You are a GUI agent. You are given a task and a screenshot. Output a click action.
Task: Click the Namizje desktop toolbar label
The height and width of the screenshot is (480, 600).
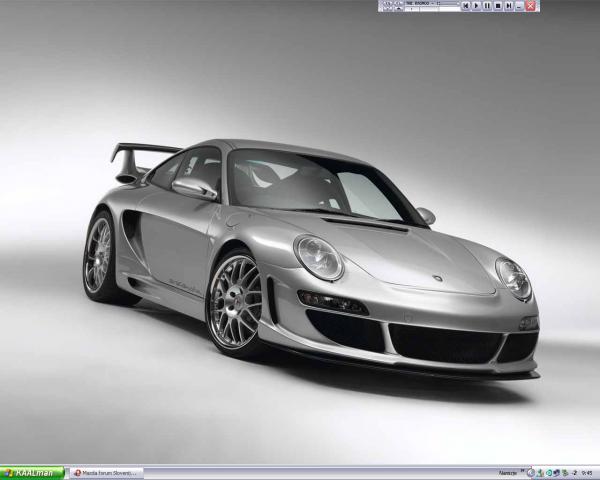508,473
